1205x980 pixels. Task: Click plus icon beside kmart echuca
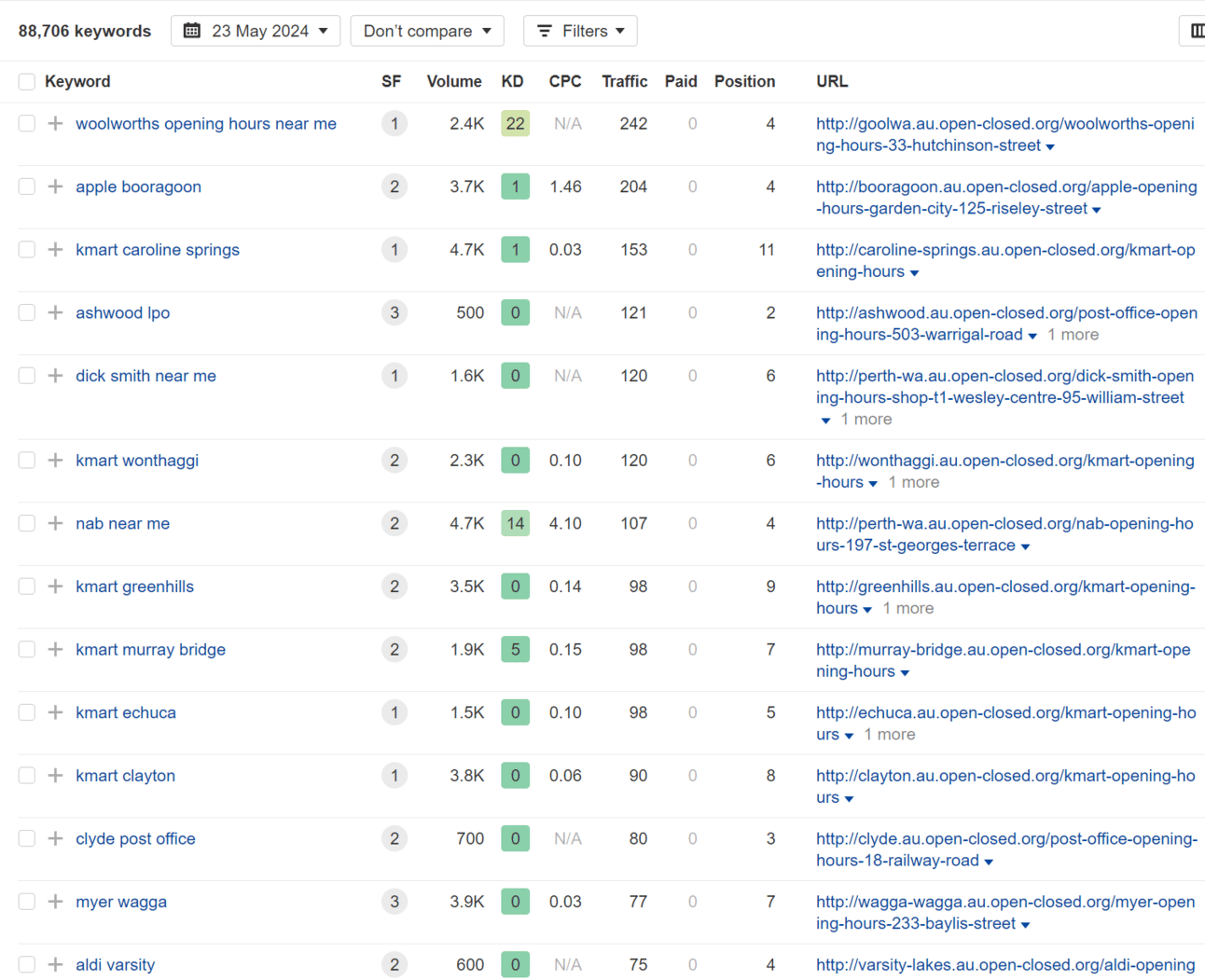point(56,712)
